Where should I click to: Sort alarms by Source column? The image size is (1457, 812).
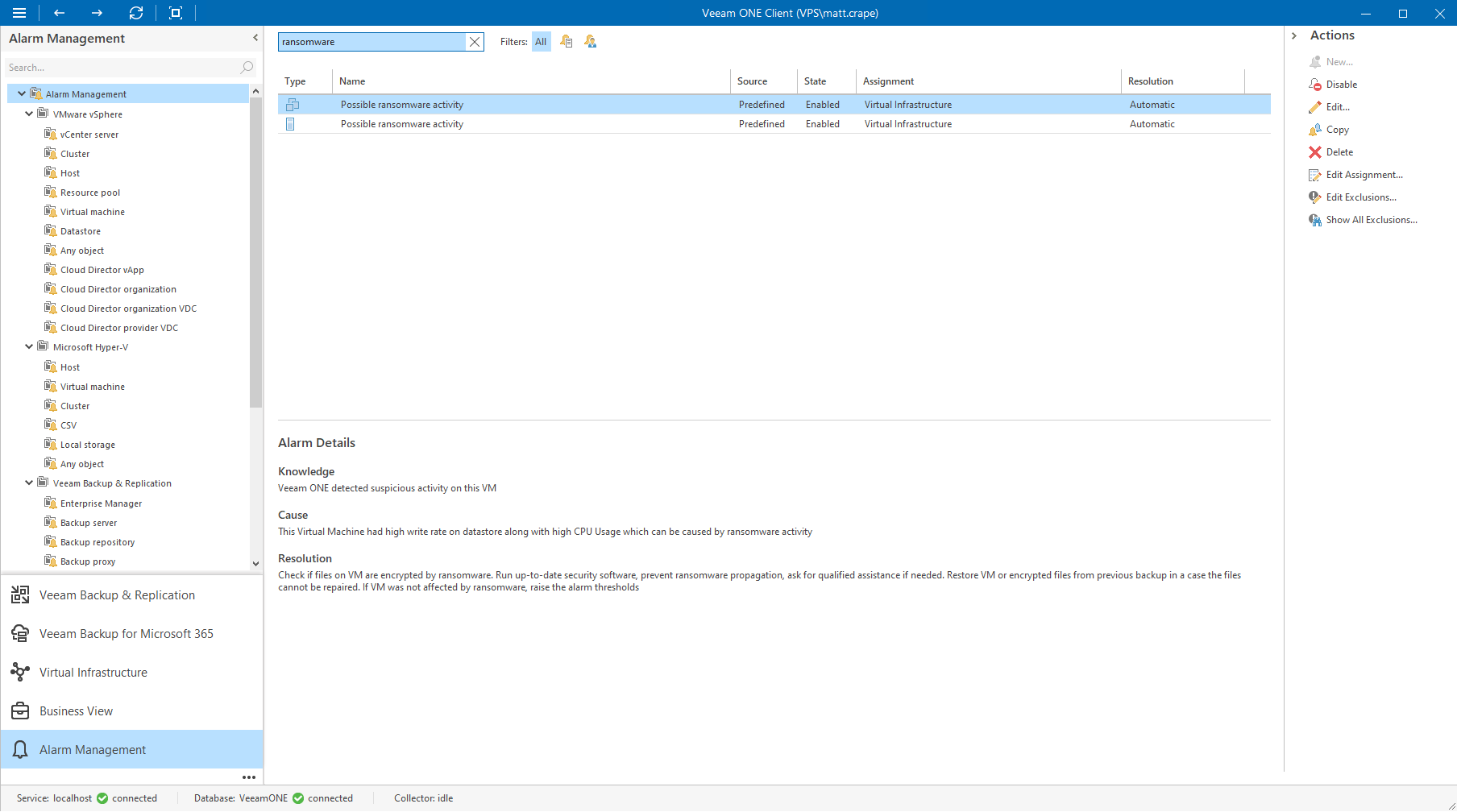(x=764, y=81)
